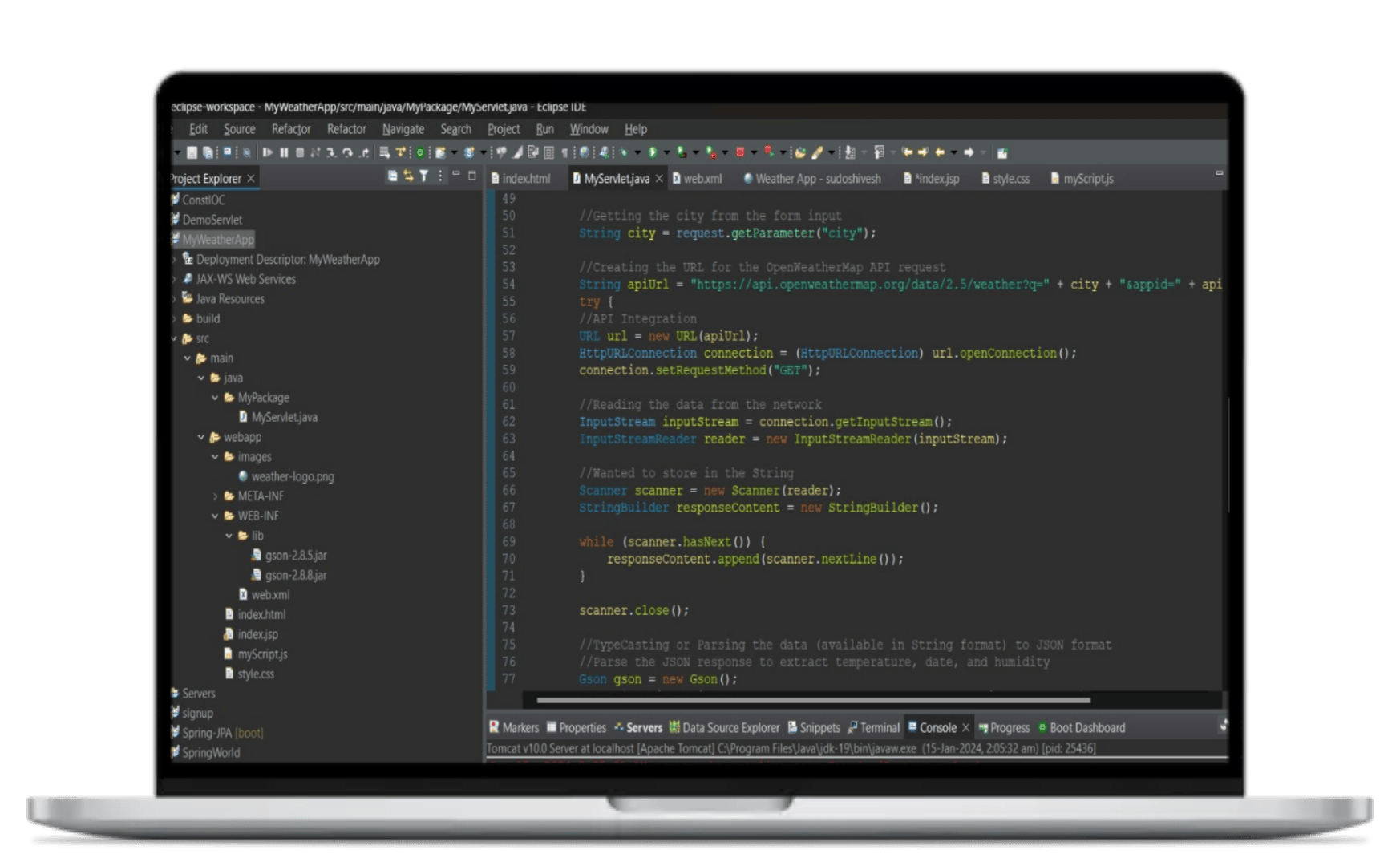Toggle Use Step Filters toolbar button

[400, 152]
